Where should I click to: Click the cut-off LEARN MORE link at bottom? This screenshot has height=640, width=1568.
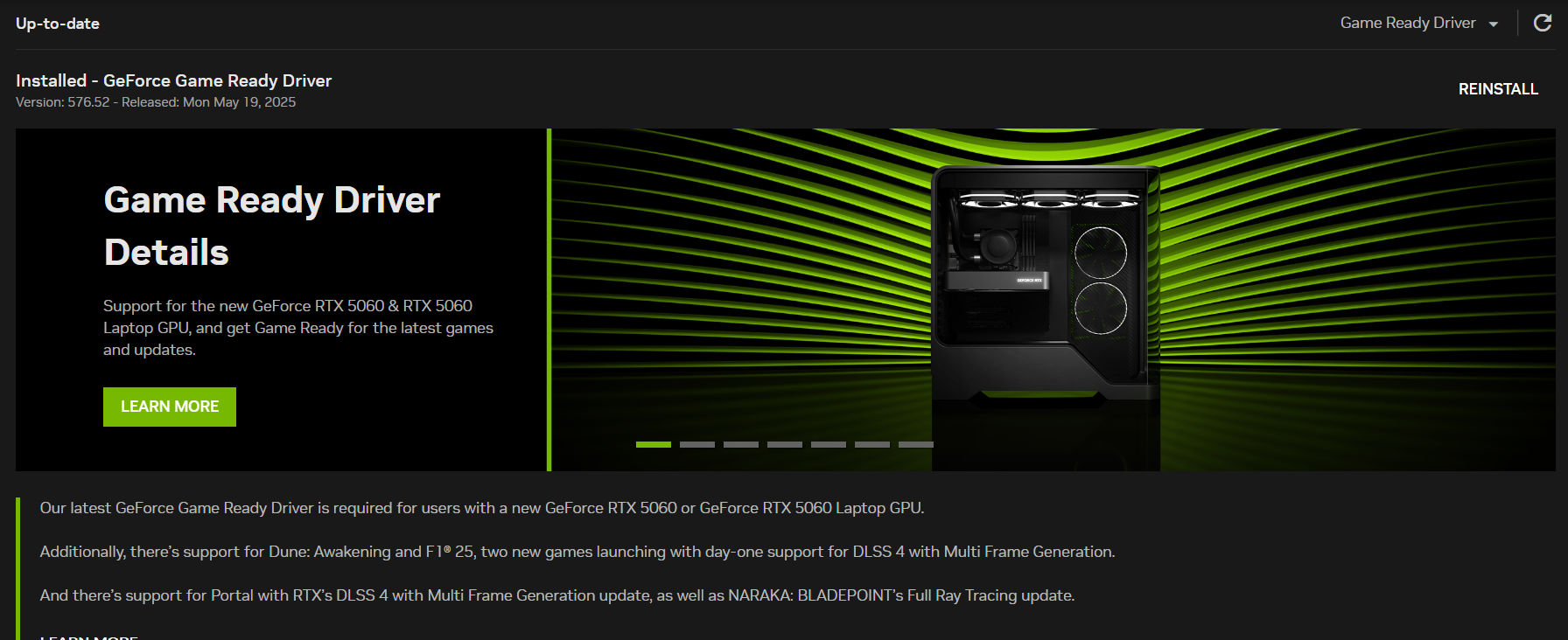[89, 637]
